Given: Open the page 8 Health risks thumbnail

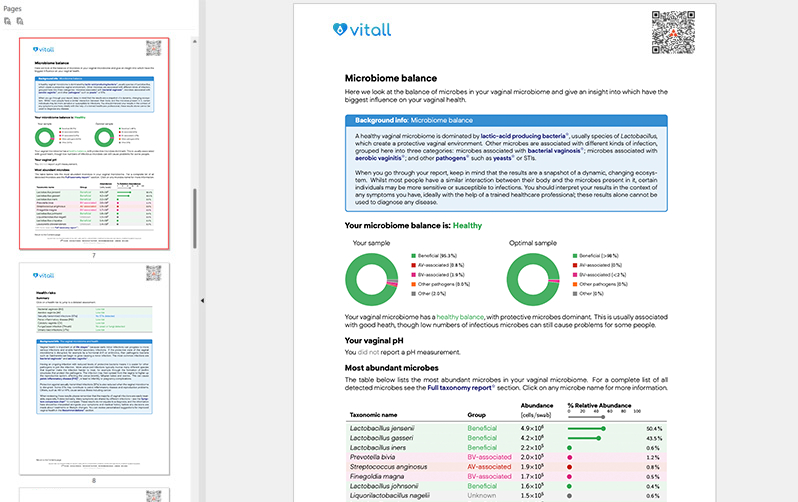Looking at the screenshot, I should point(94,369).
